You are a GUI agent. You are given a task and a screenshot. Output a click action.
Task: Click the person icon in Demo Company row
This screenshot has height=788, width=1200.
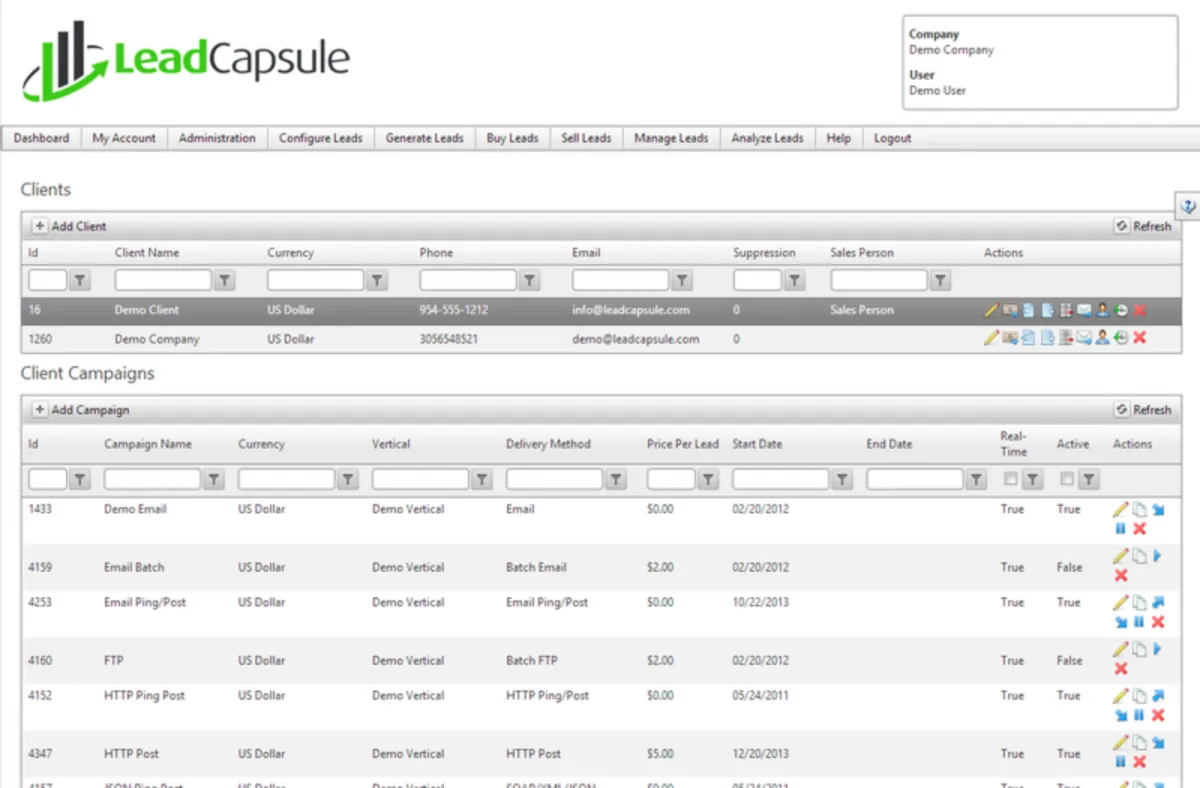click(1102, 338)
